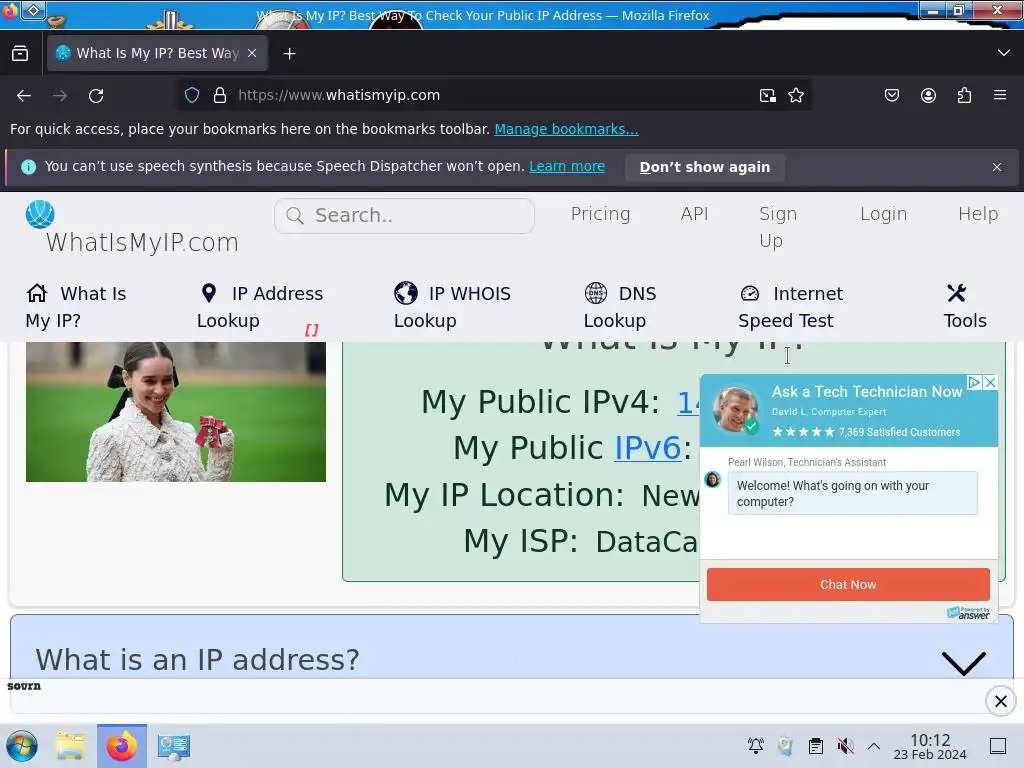Click the muted volume tray icon
Viewport: 1024px width, 768px height.
[845, 746]
